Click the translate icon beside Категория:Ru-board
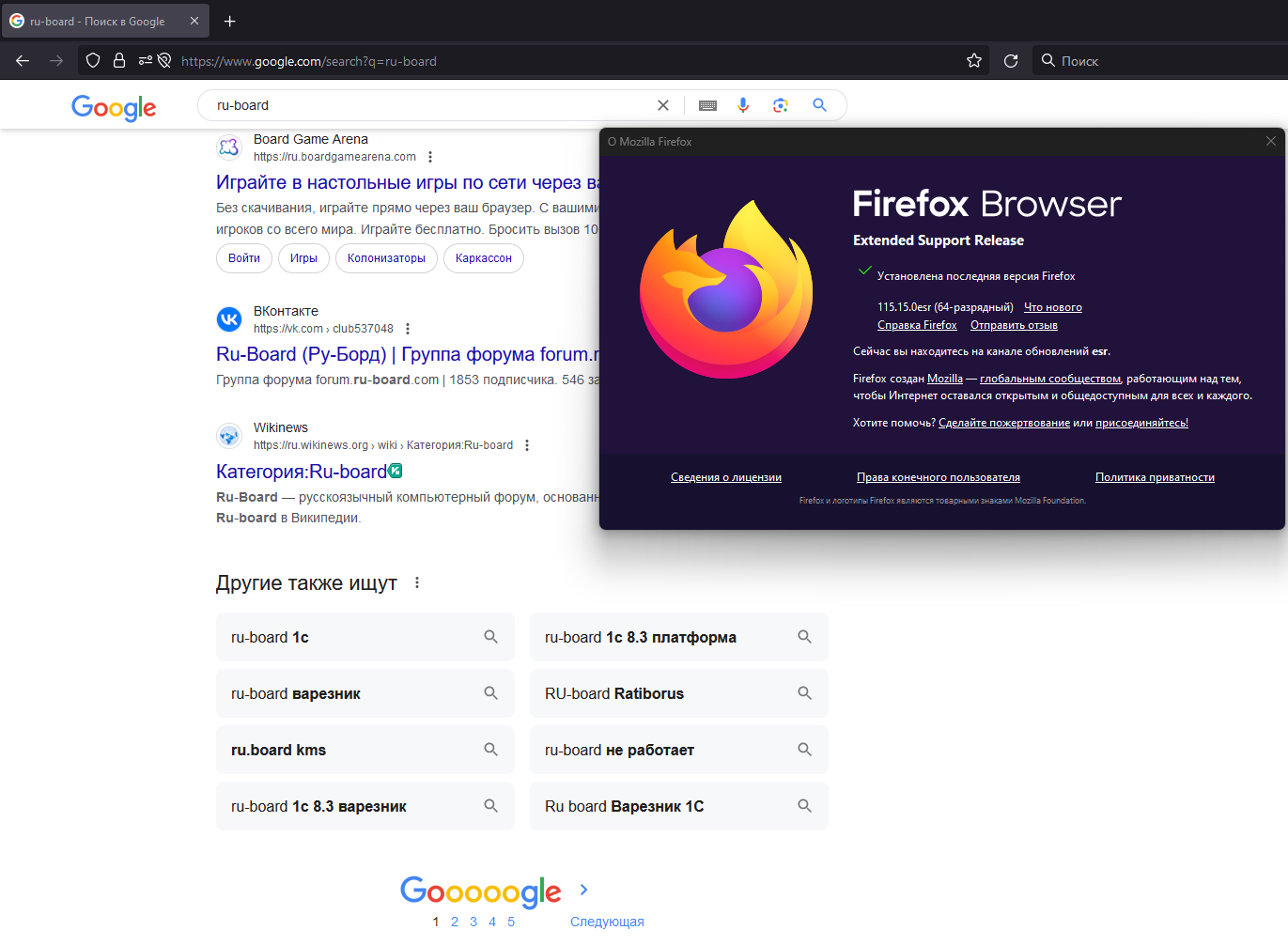 pyautogui.click(x=396, y=471)
